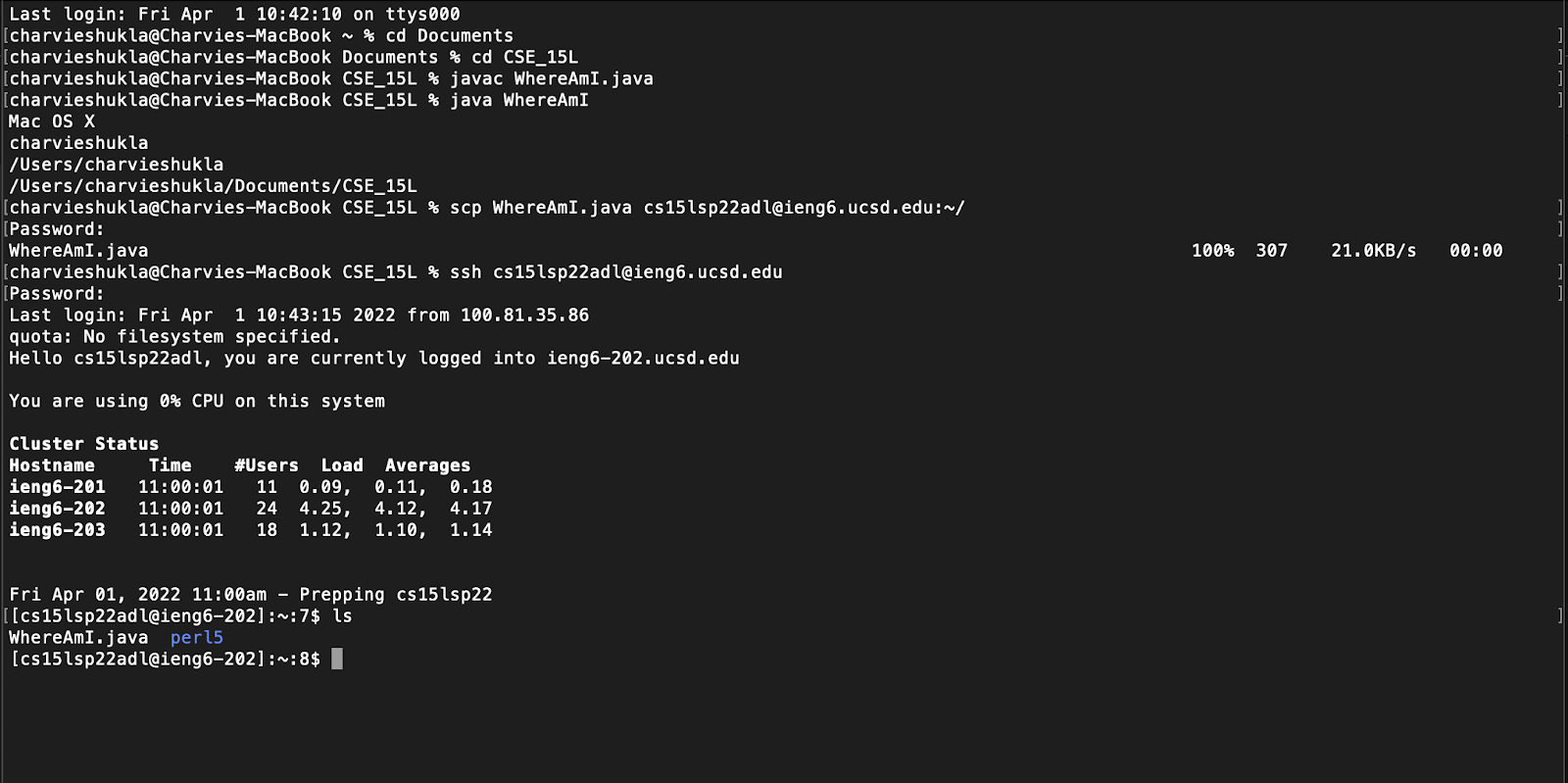Click the cd Documents command text
Viewport: 1568px width, 783px height.
(449, 35)
